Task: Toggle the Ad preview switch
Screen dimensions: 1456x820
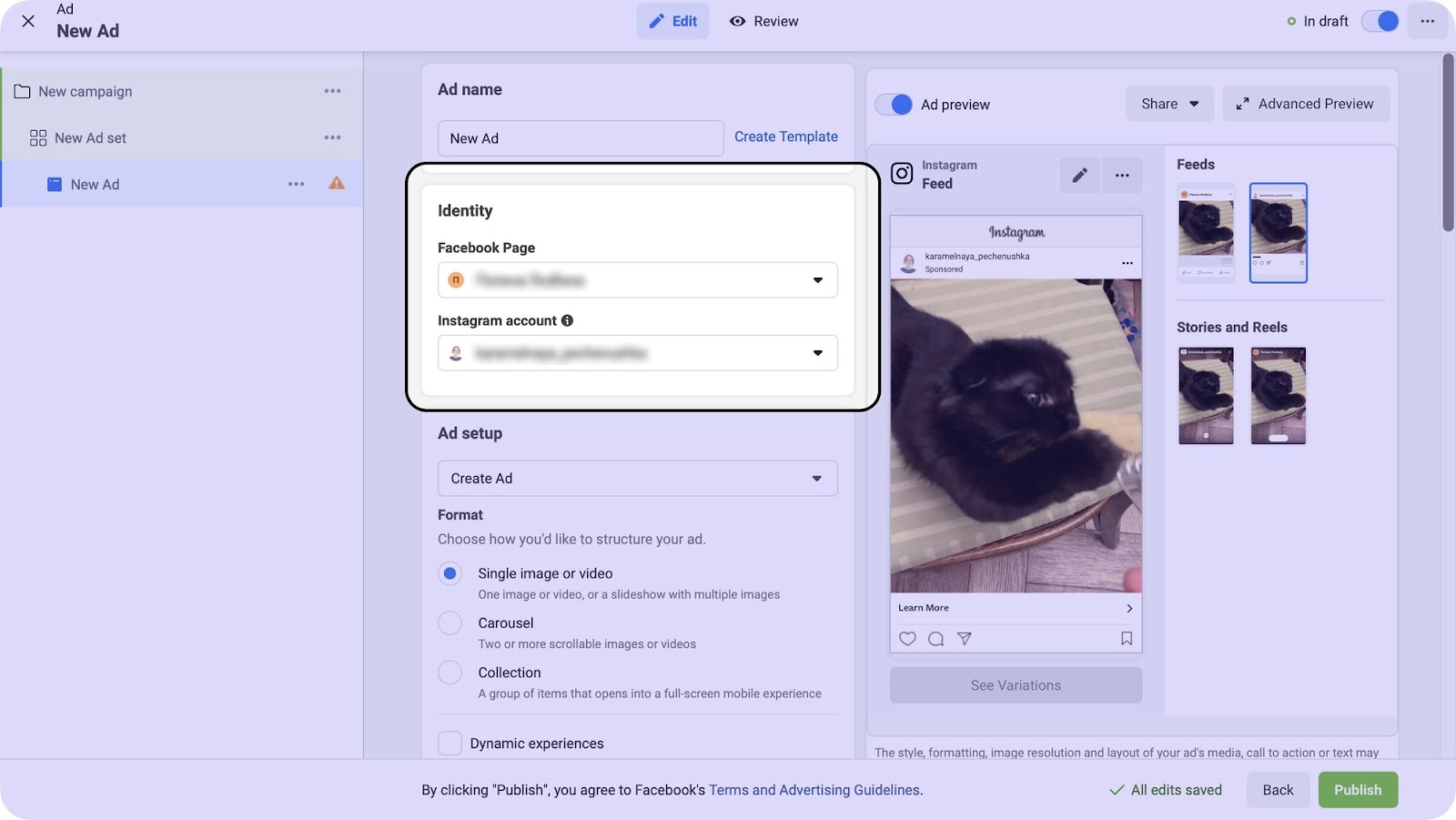Action: click(x=894, y=105)
